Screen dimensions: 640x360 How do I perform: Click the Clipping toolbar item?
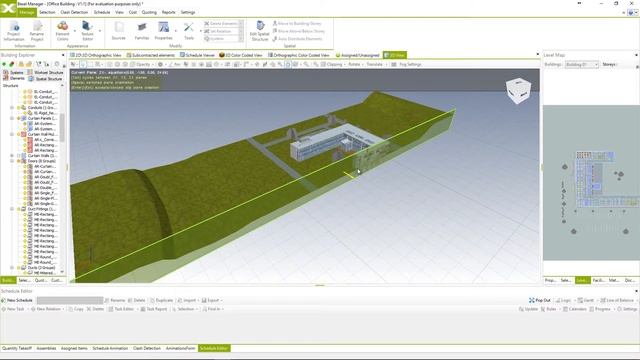point(331,64)
